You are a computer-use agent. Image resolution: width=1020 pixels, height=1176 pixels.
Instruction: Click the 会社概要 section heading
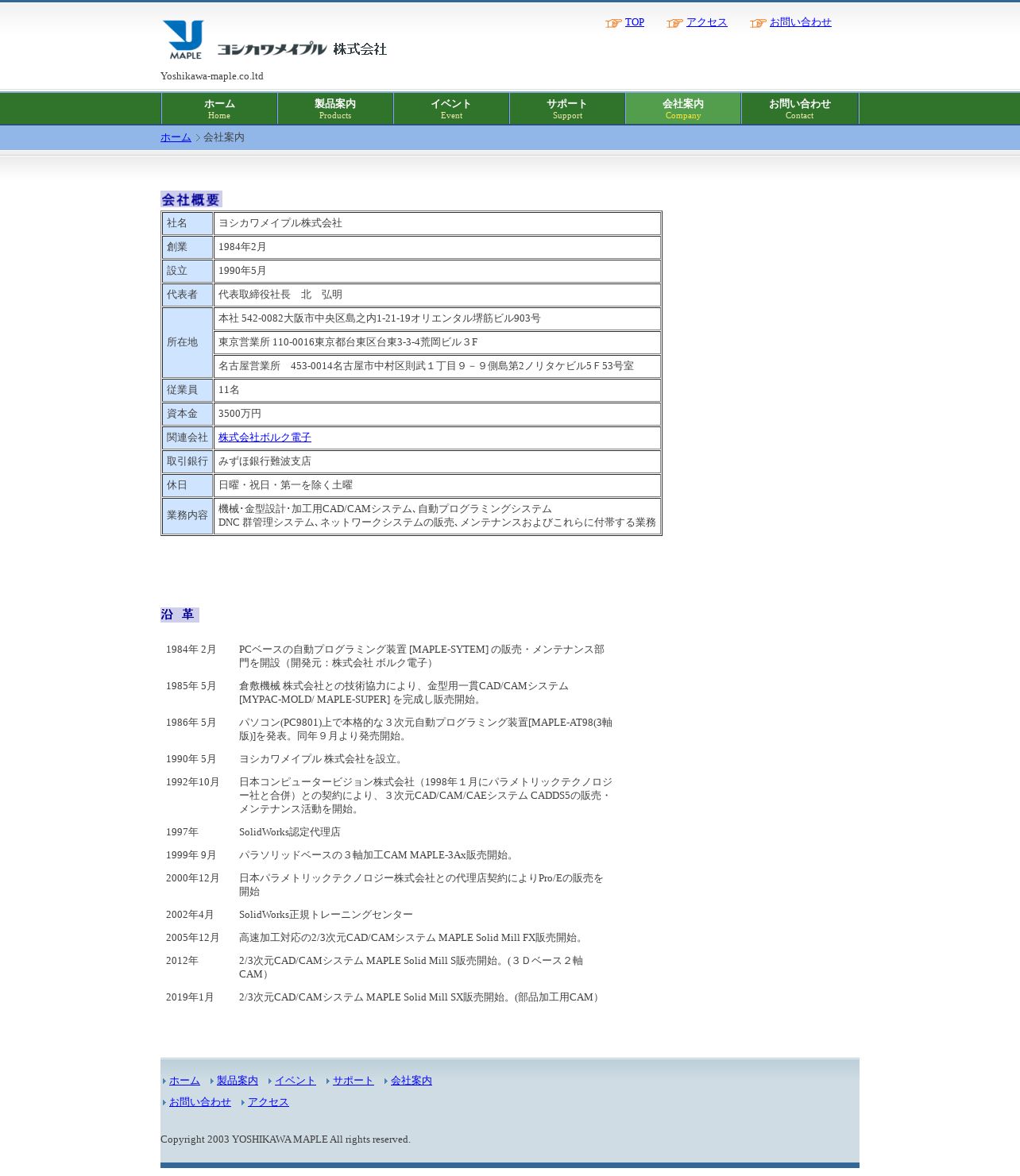(x=191, y=199)
